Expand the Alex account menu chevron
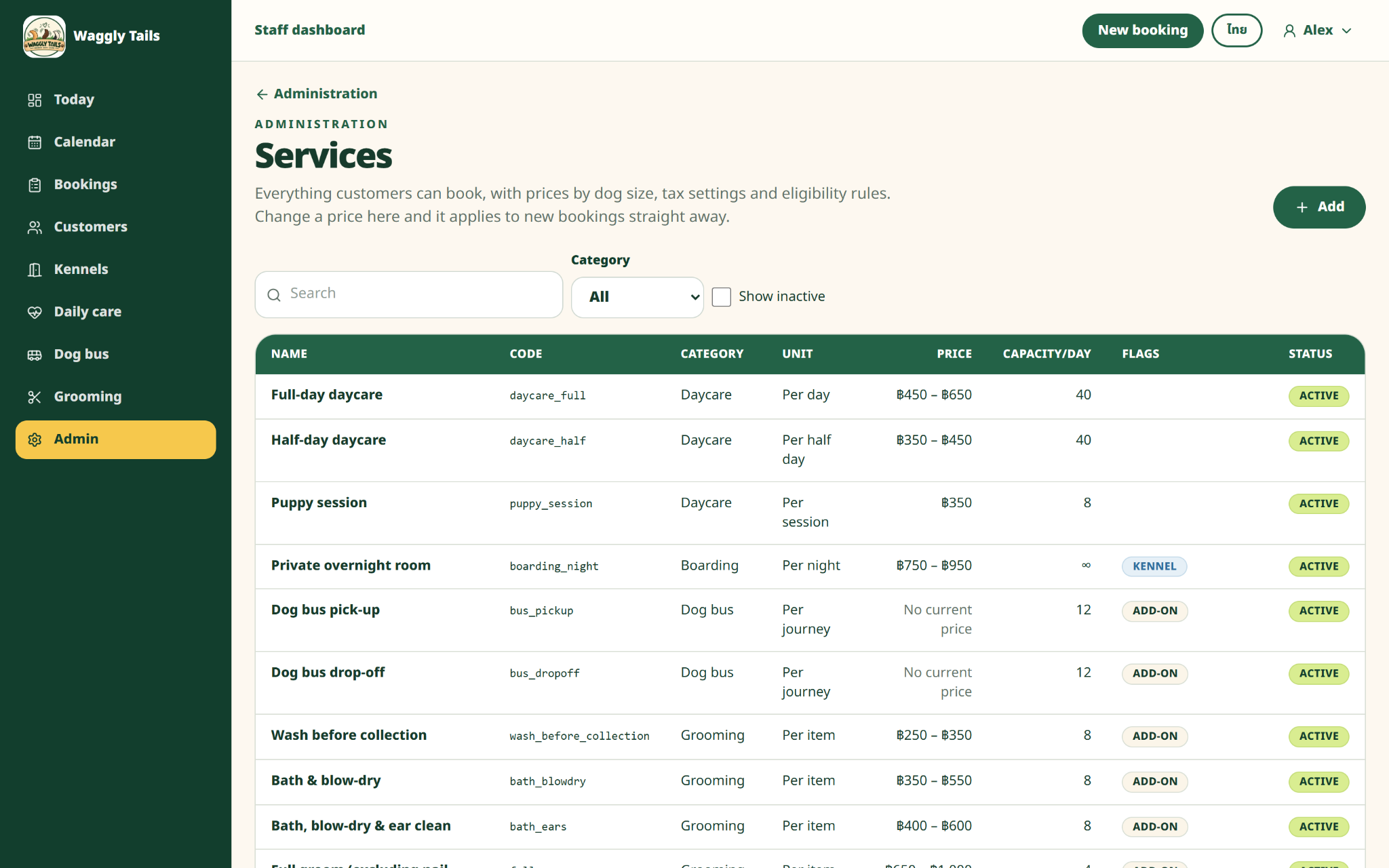This screenshot has width=1389, height=868. [x=1347, y=31]
